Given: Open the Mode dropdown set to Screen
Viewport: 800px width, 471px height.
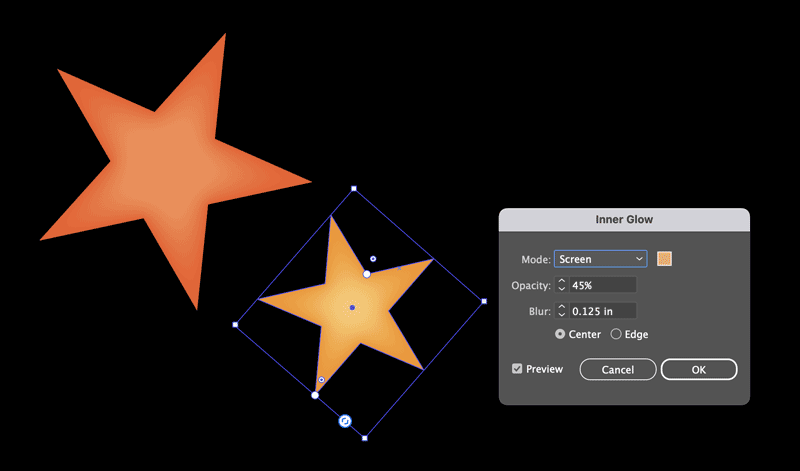Looking at the screenshot, I should point(601,259).
